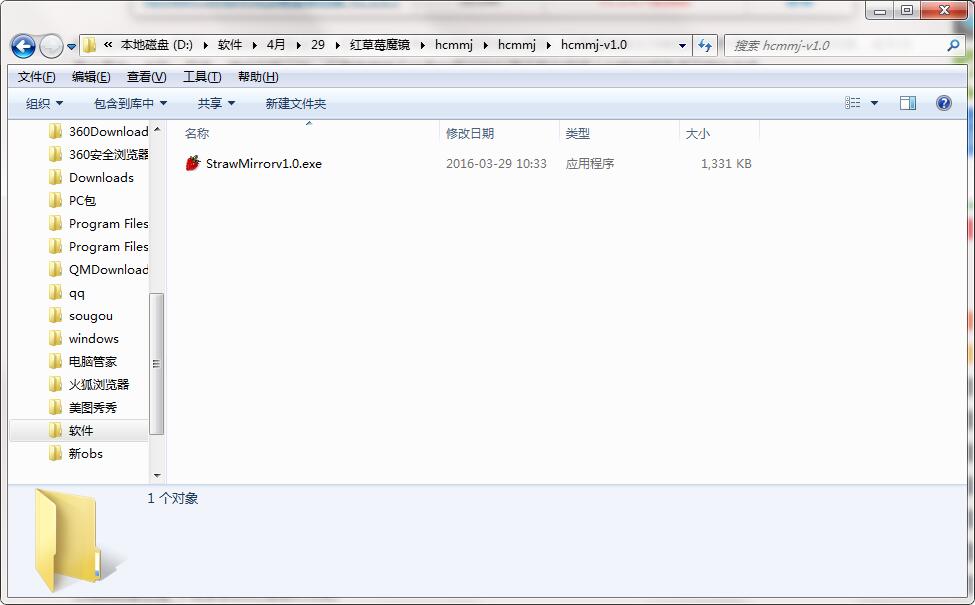
Task: Toggle the preview pane icon
Action: (908, 103)
